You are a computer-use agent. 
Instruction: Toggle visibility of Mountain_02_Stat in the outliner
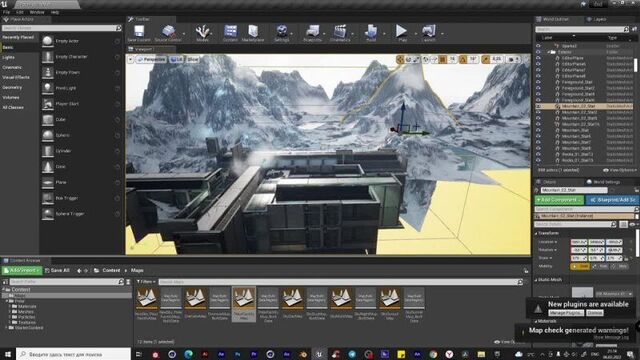(x=538, y=106)
